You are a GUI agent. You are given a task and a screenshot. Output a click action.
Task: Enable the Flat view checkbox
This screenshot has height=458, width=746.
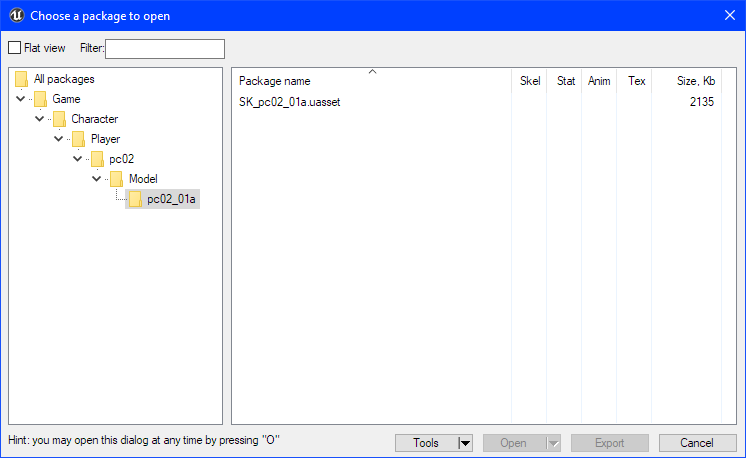point(15,48)
